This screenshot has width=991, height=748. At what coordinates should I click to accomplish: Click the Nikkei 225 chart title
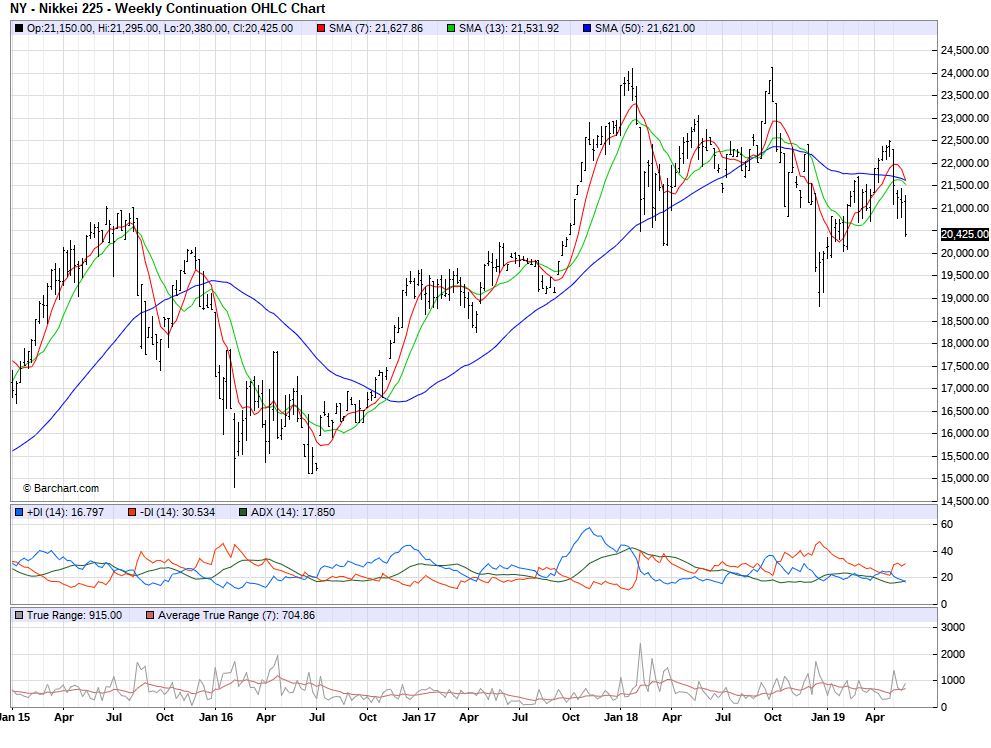[167, 9]
